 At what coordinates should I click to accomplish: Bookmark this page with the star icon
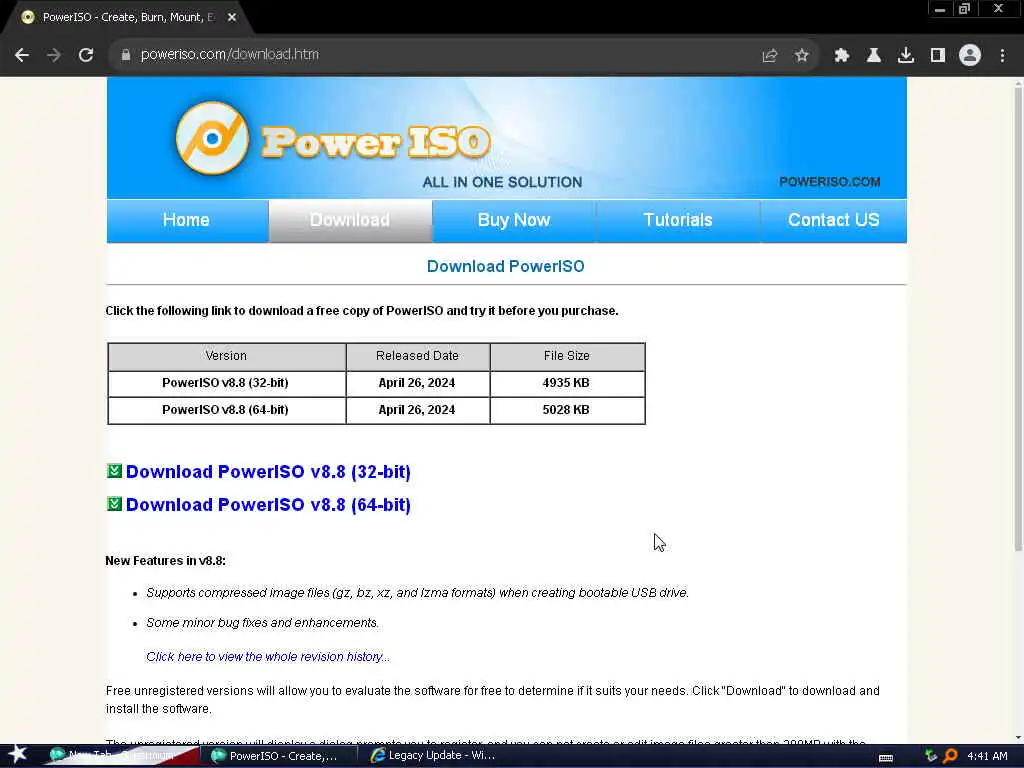coord(801,56)
